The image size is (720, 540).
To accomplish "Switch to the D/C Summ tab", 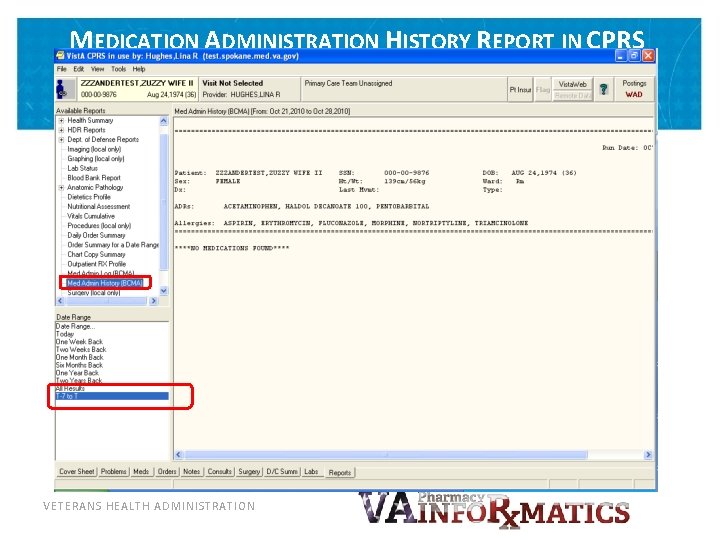I will (282, 472).
